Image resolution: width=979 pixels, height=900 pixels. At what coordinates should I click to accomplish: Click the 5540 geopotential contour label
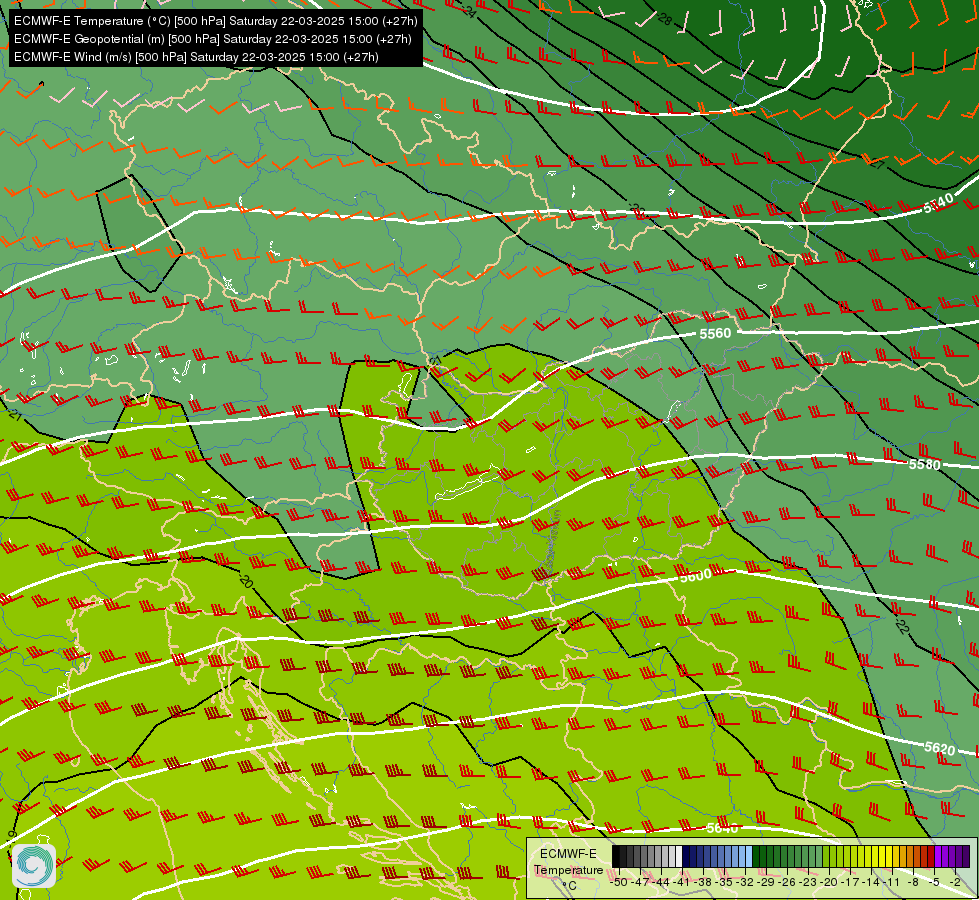(x=938, y=203)
